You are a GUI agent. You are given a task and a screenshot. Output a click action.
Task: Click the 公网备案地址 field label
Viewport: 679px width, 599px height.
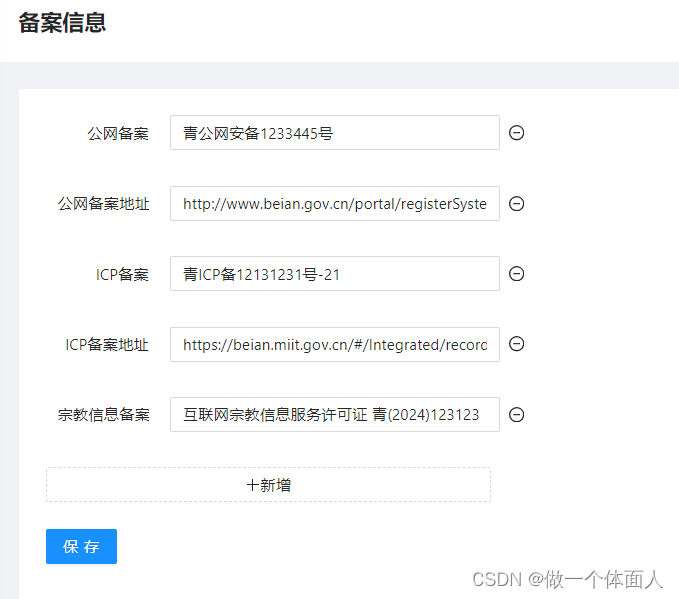103,204
